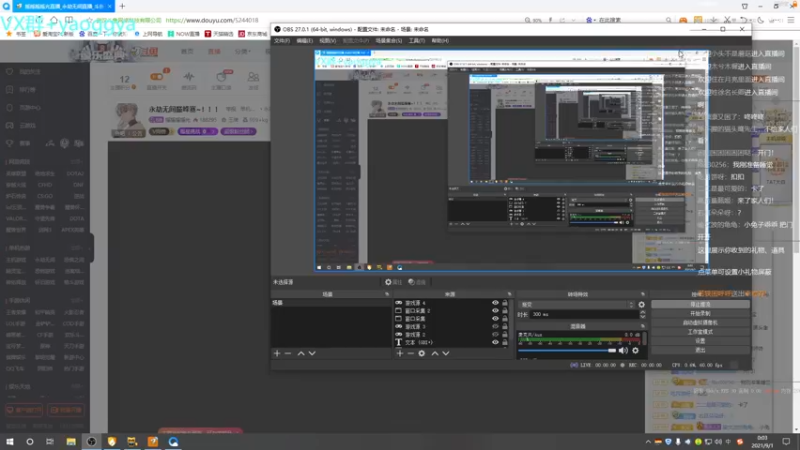This screenshot has height=450, width=800.
Task: Open Windows Start menu
Action: point(10,442)
